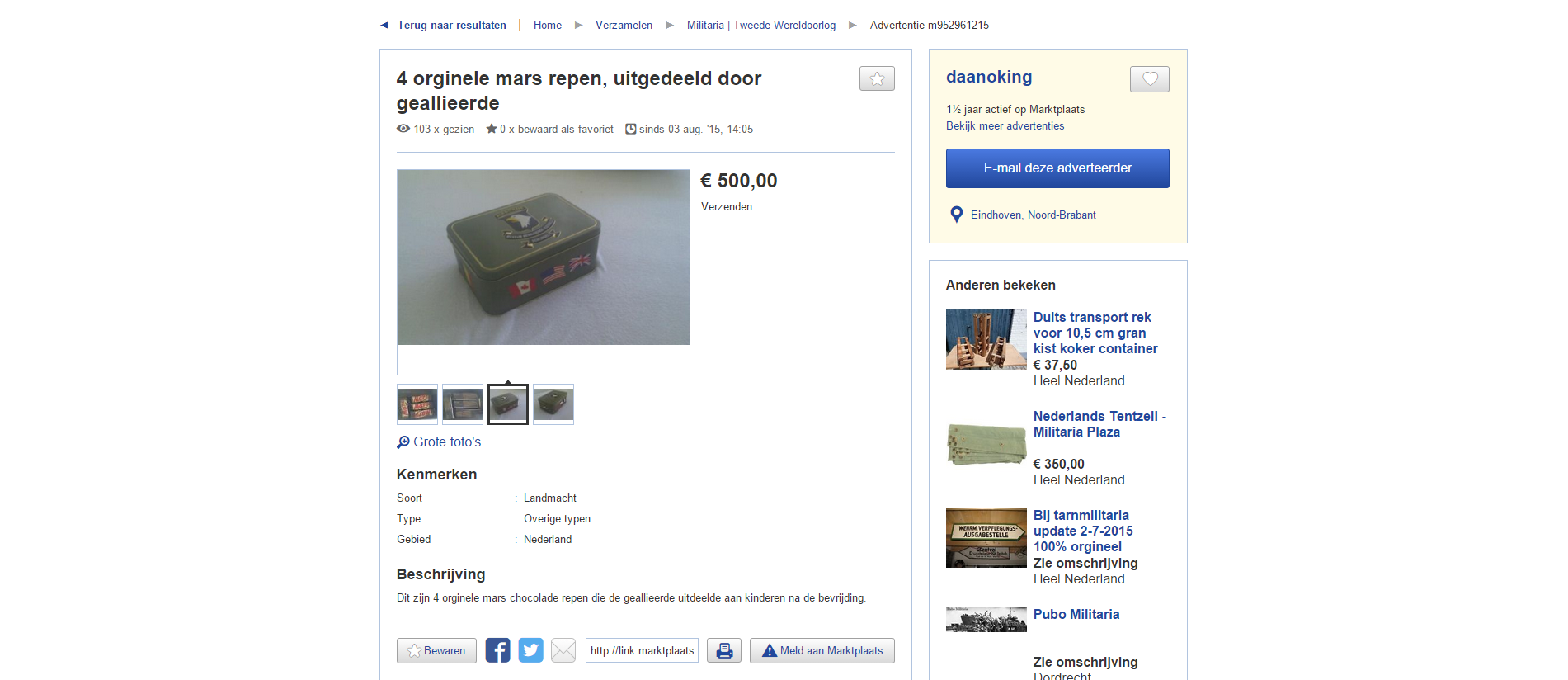Share listing by email envelope icon
The width and height of the screenshot is (1568, 680).
(x=563, y=650)
